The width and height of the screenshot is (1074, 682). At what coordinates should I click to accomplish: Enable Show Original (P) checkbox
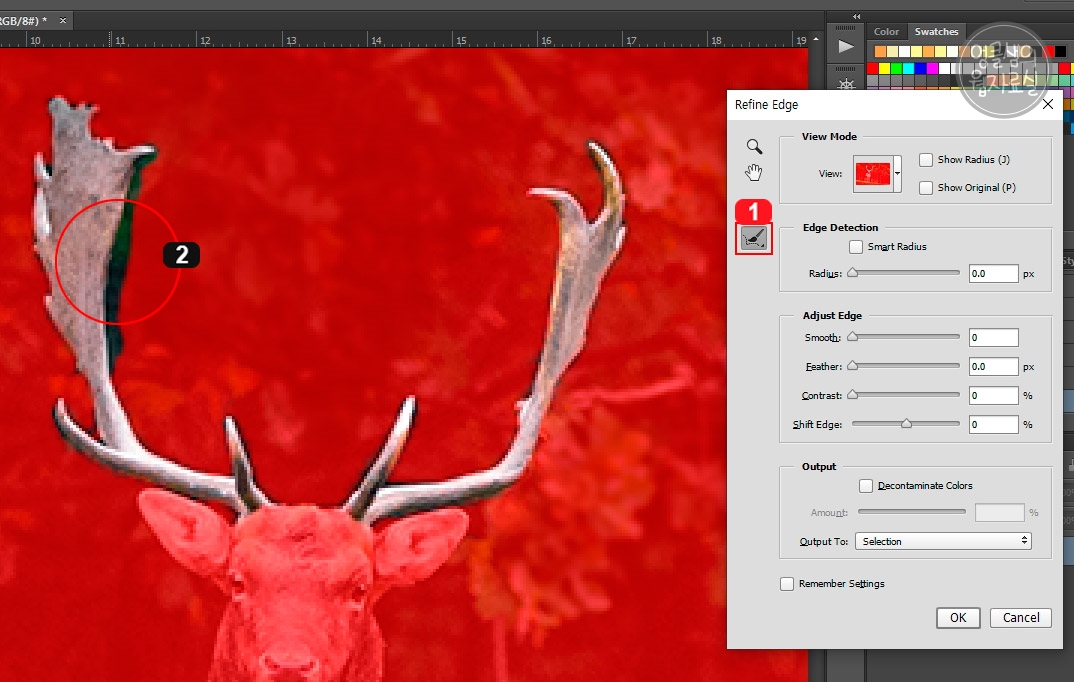926,188
